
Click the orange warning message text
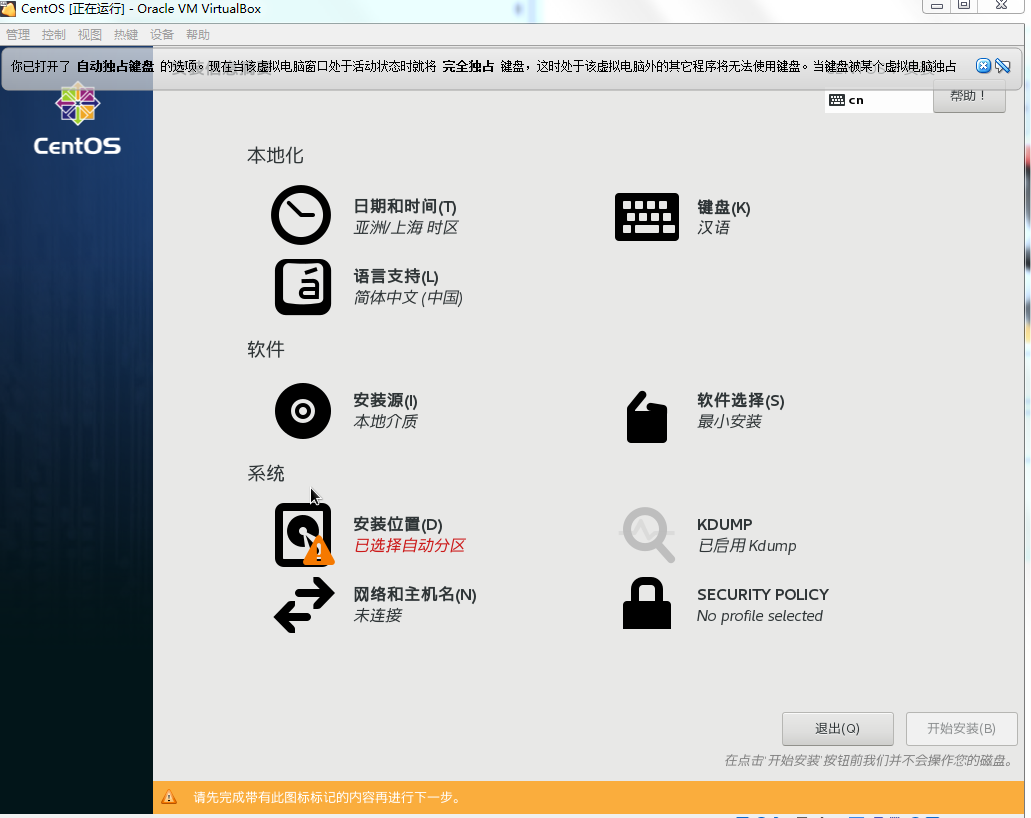pos(327,798)
